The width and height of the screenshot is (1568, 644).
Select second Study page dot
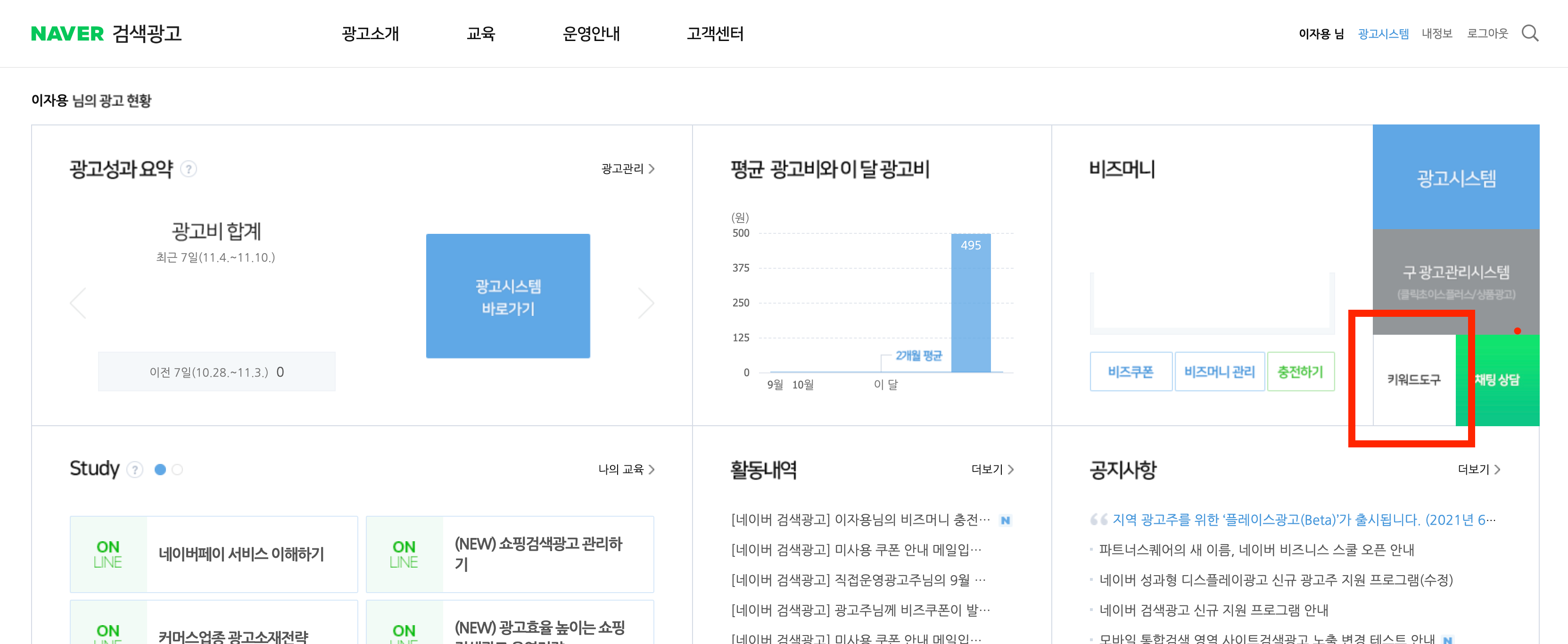point(177,469)
